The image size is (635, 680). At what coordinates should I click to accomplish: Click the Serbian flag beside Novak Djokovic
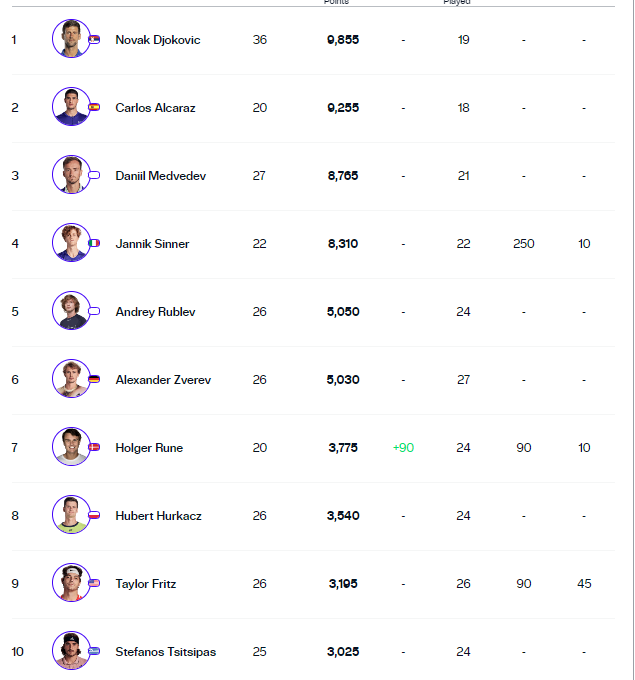94,40
